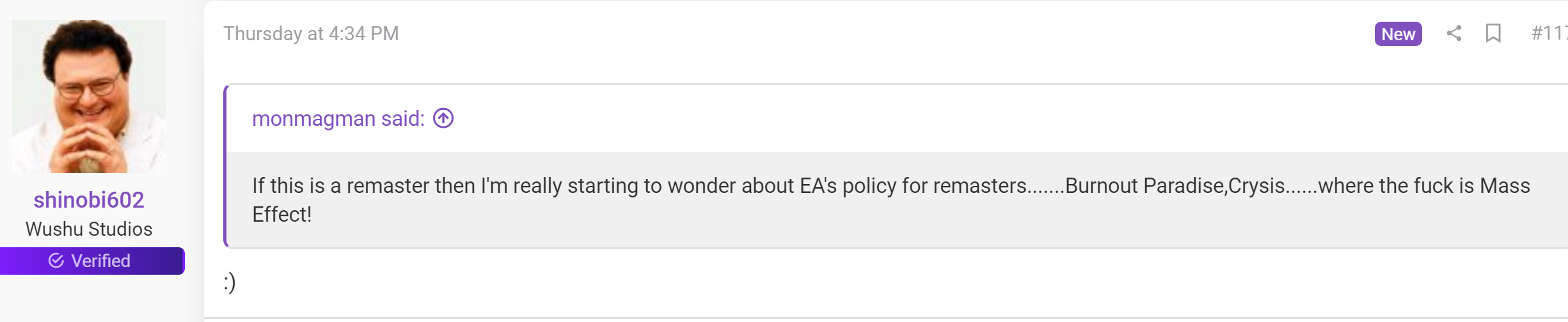
Task: Open the post number #117 permalink
Action: coord(1549,33)
